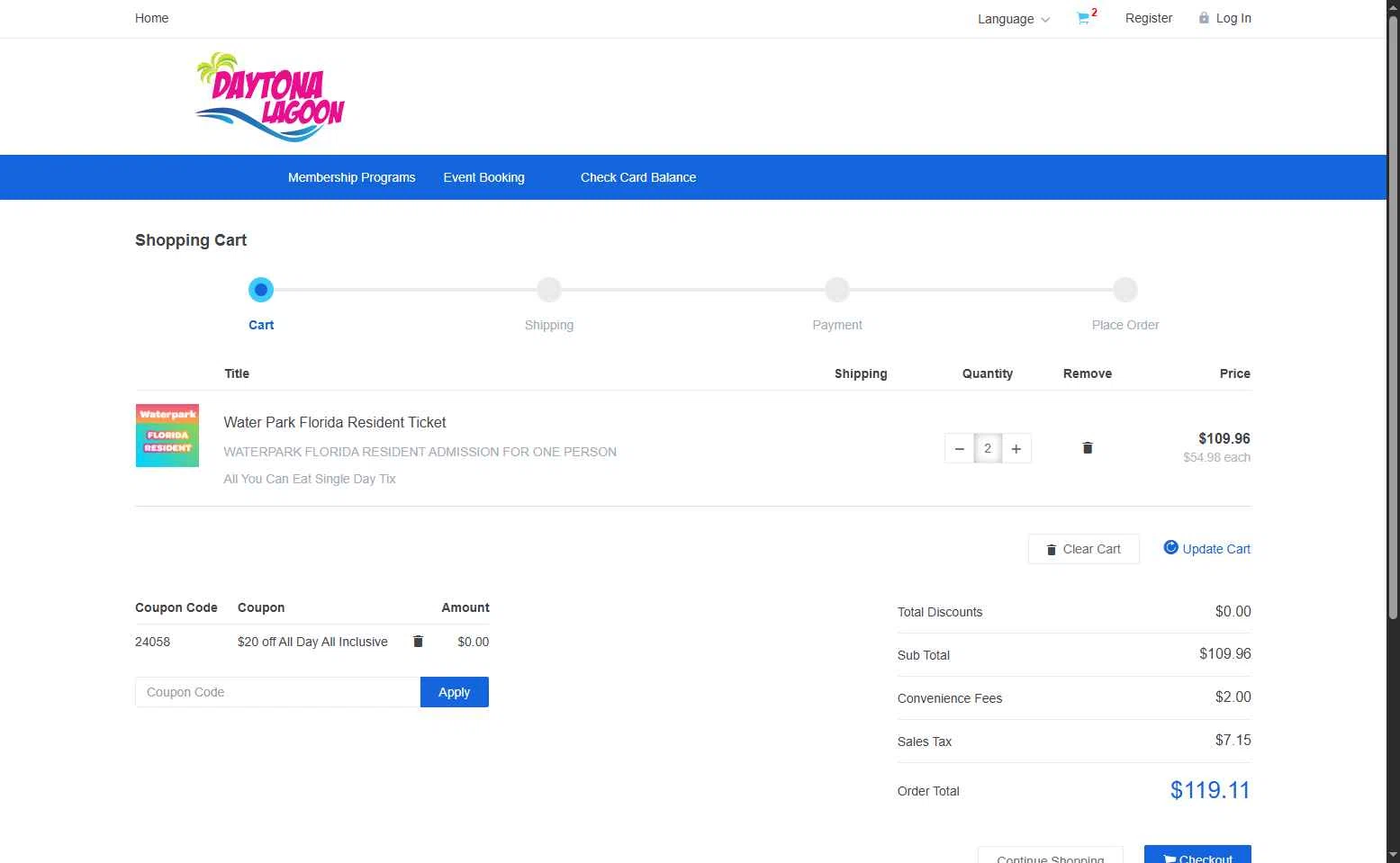Click the "$54.98 each" text
This screenshot has height=863, width=1400.
1217,457
